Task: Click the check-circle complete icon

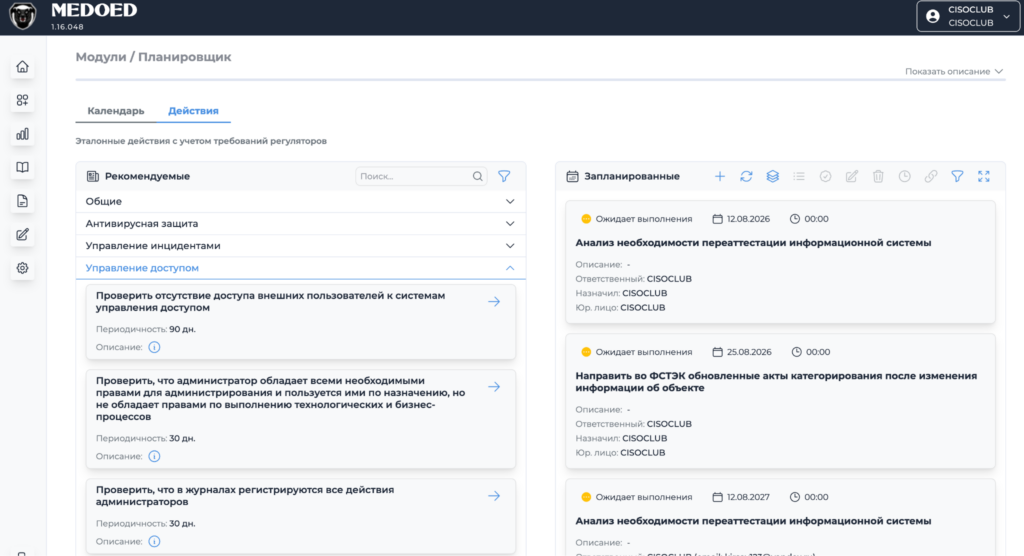Action: point(825,176)
